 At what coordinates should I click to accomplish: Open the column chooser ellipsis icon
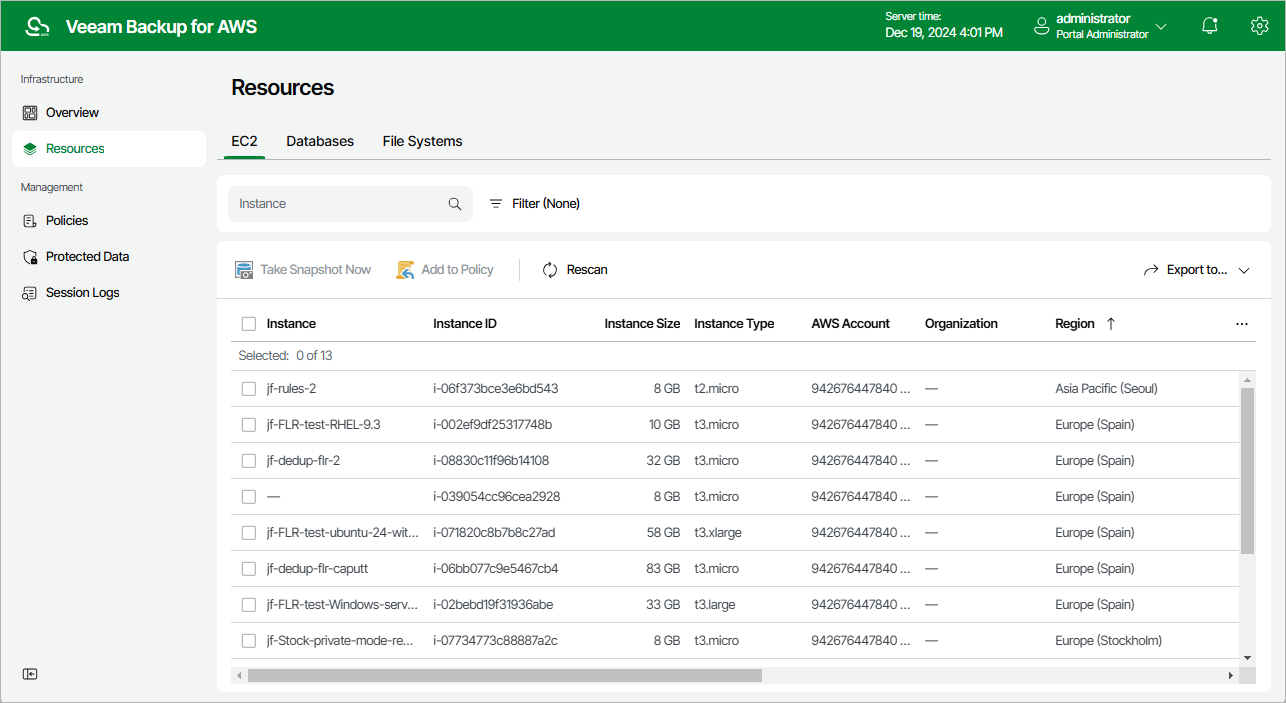coord(1242,324)
